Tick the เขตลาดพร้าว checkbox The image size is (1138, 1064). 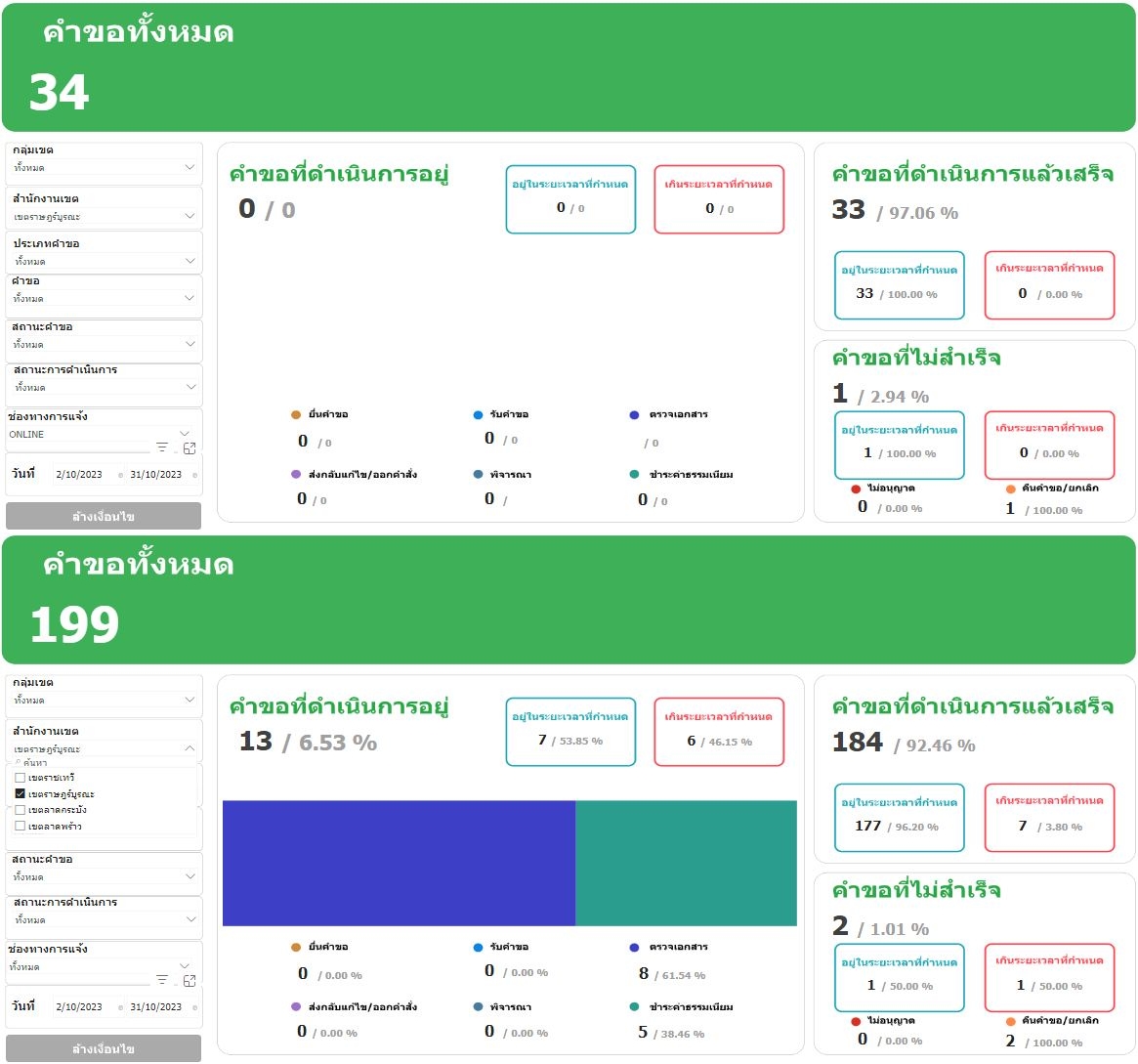pyautogui.click(x=21, y=827)
